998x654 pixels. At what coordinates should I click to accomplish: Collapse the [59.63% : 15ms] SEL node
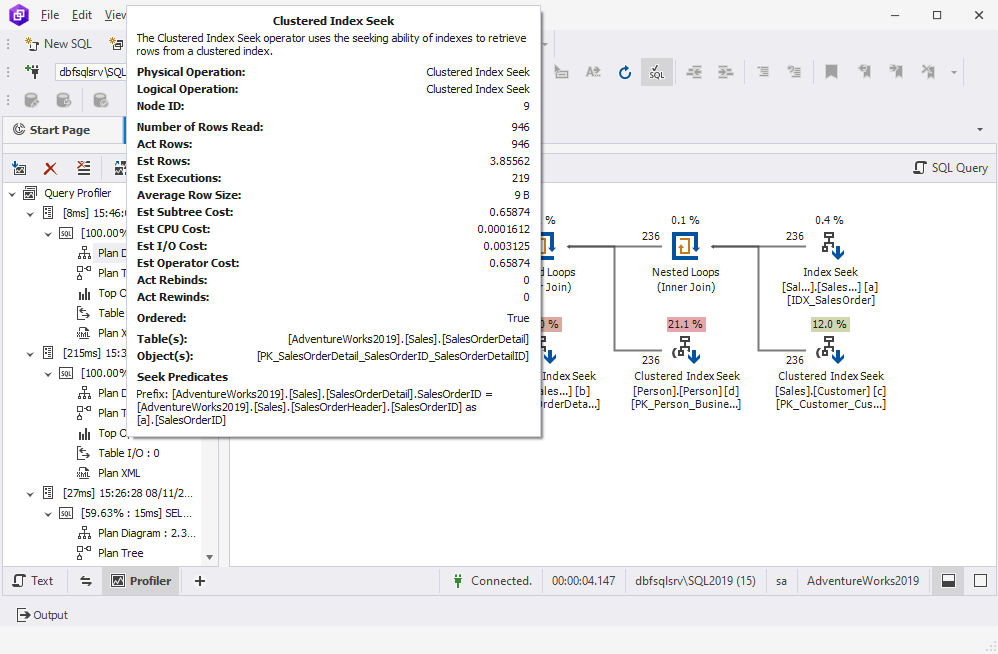[x=48, y=513]
